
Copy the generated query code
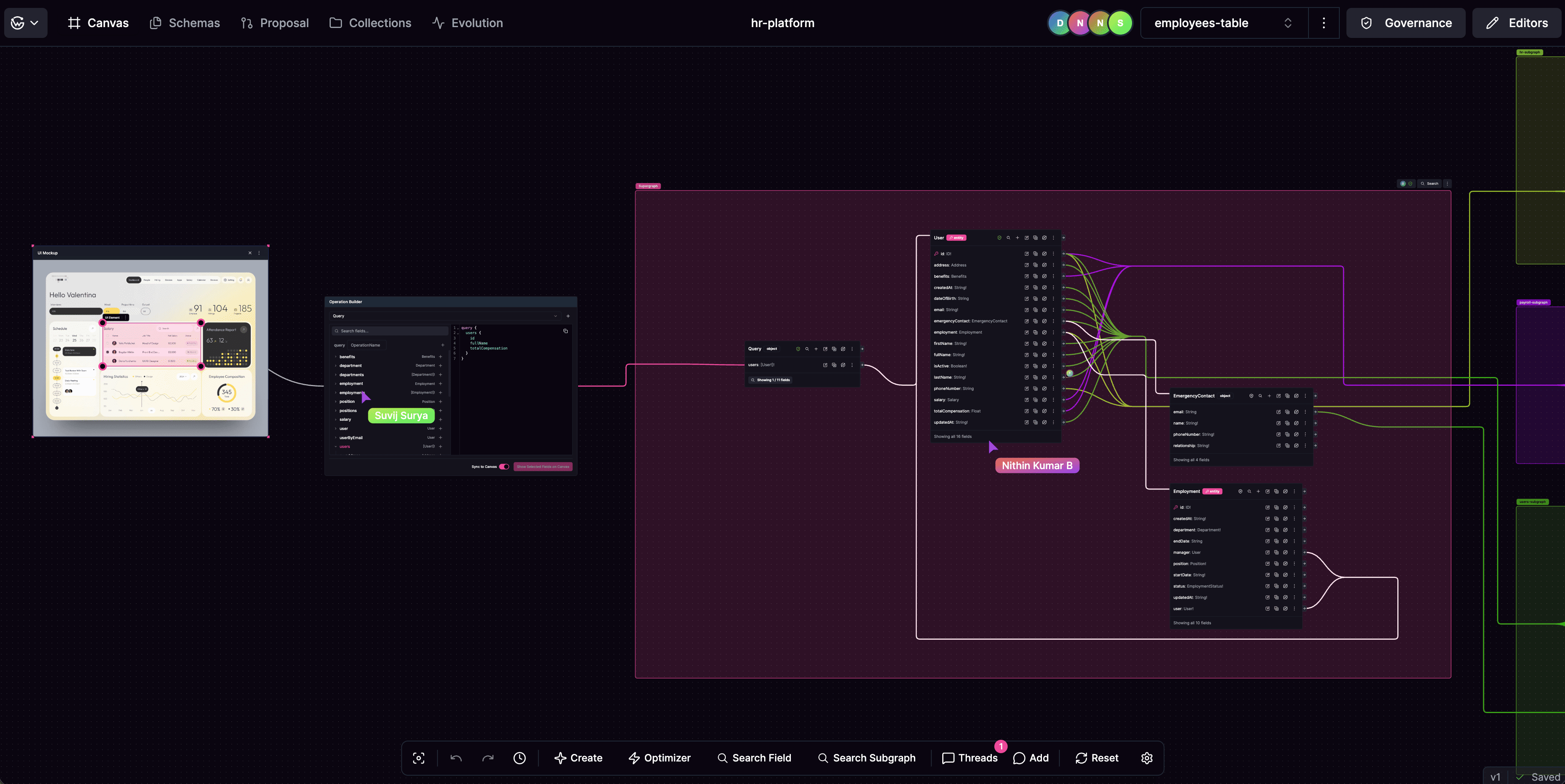566,331
